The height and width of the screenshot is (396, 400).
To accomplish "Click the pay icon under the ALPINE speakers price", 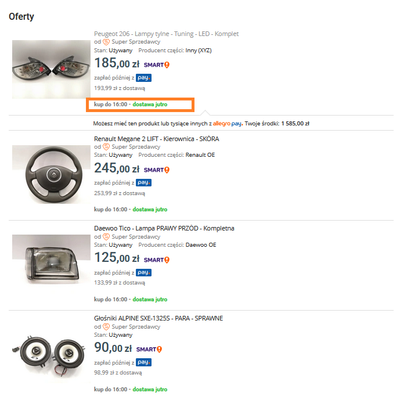I will 144,362.
